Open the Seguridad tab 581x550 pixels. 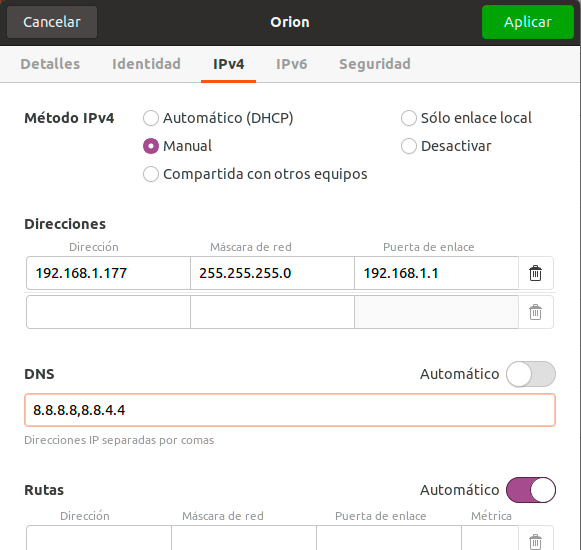(375, 64)
